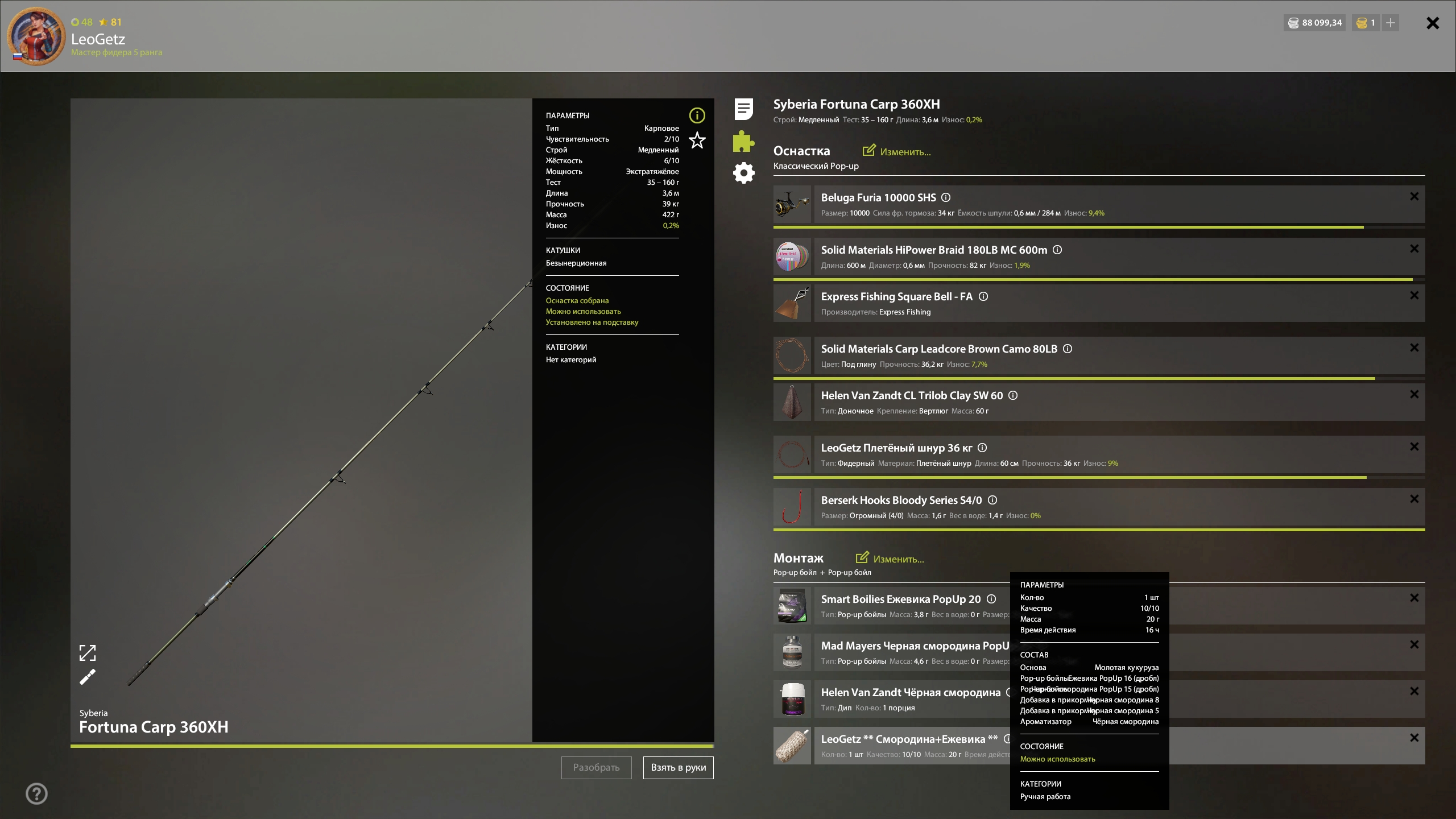Screen dimensions: 1456x819
Task: Remove the Express Fishing Square Bell item
Action: [x=1414, y=295]
